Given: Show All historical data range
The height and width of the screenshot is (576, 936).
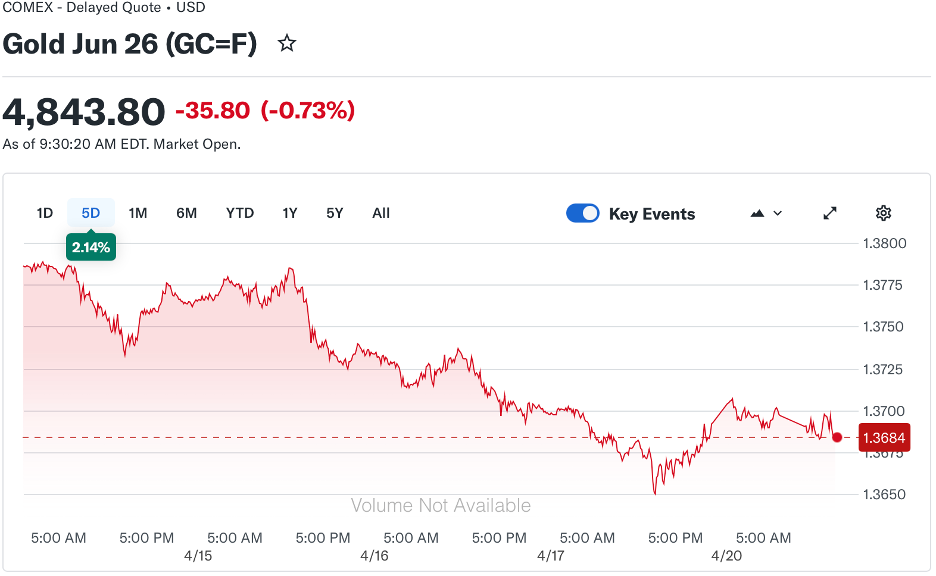Looking at the screenshot, I should pos(381,213).
